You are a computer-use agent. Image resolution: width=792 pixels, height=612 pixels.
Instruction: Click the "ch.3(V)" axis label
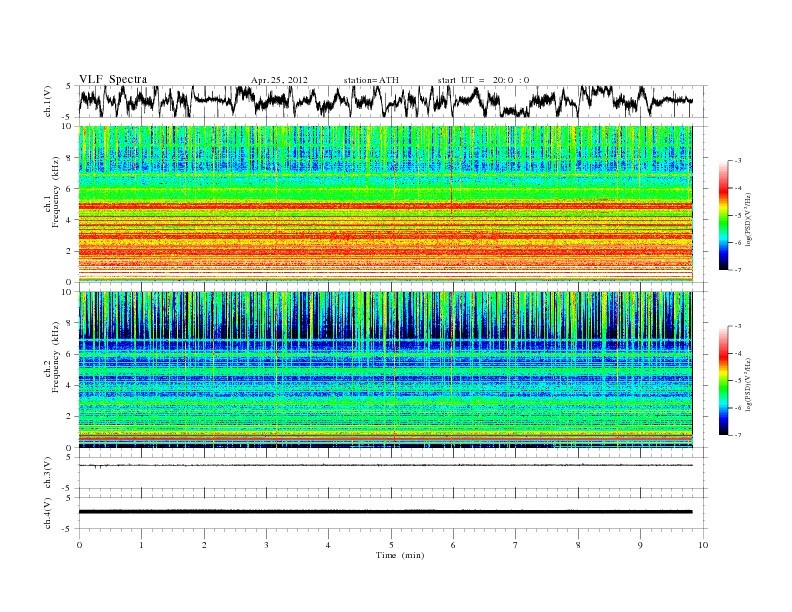[48, 473]
